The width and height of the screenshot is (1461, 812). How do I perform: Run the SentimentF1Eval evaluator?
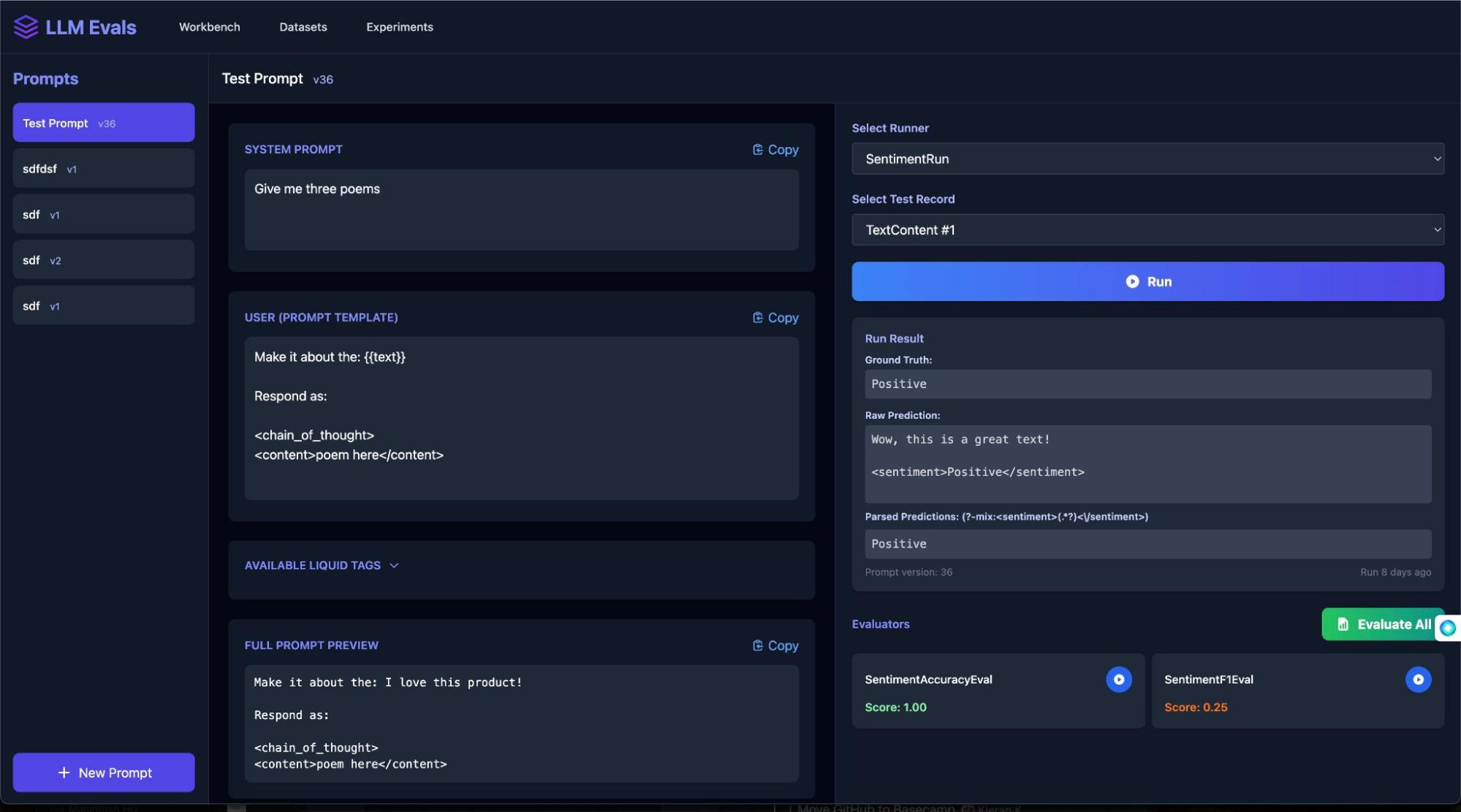pos(1417,680)
